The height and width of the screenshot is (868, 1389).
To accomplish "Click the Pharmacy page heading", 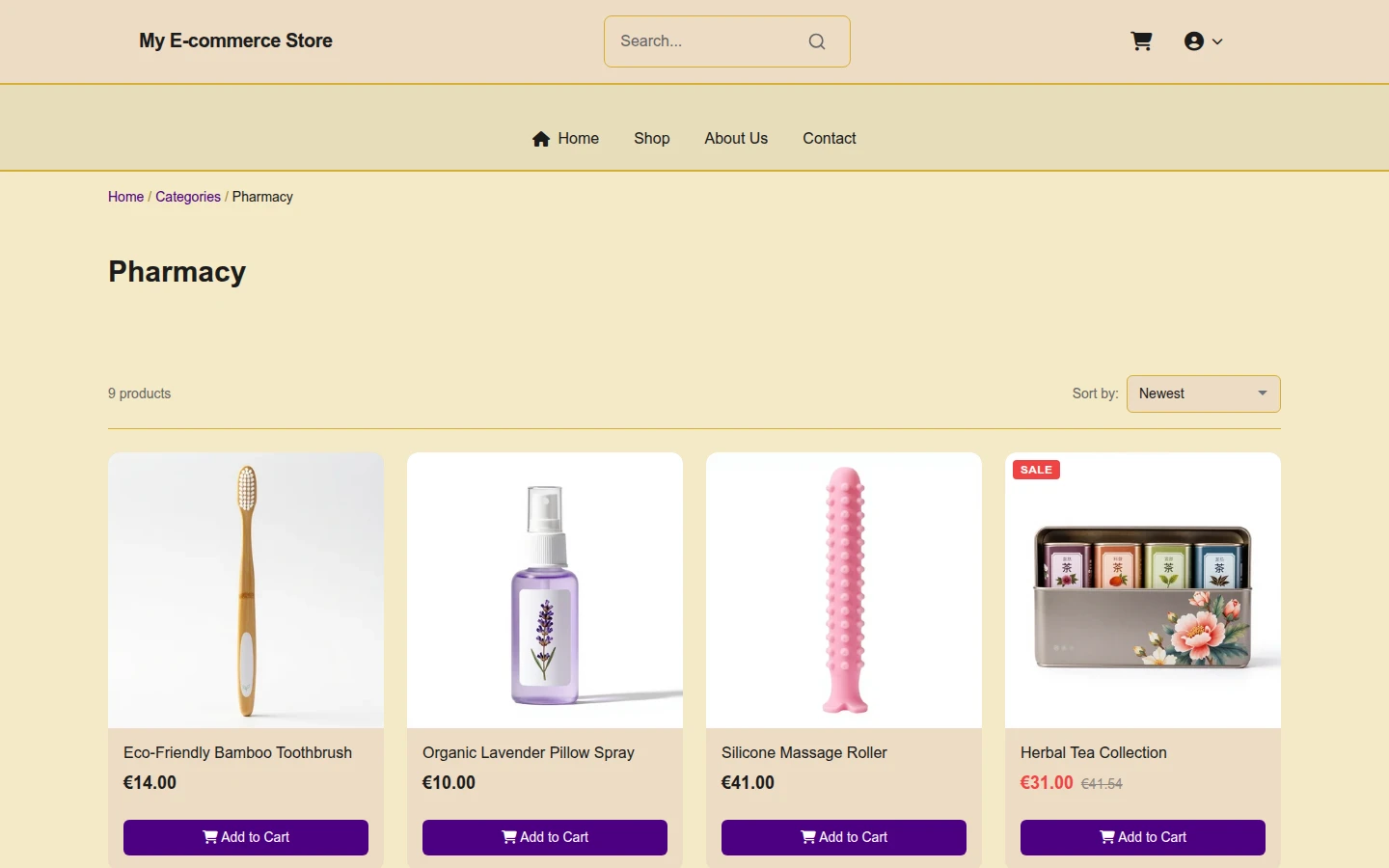I will pos(177,272).
